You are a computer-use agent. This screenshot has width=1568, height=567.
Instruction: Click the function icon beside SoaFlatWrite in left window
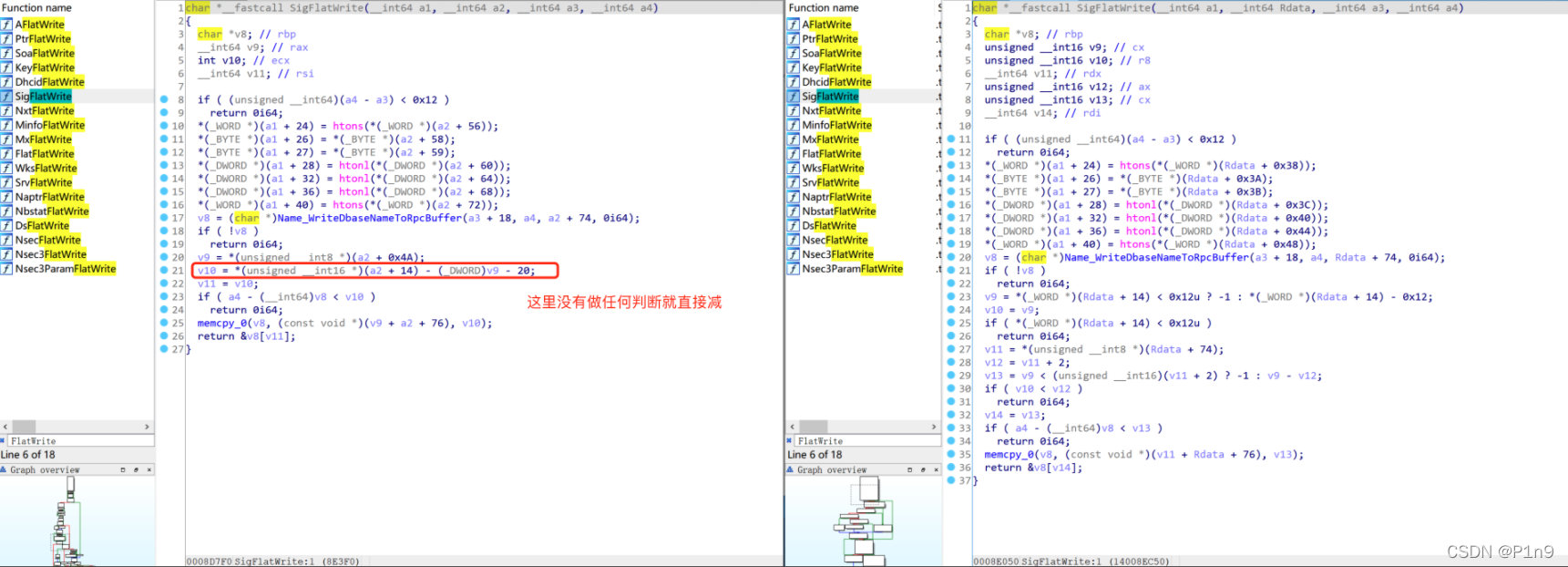click(6, 53)
